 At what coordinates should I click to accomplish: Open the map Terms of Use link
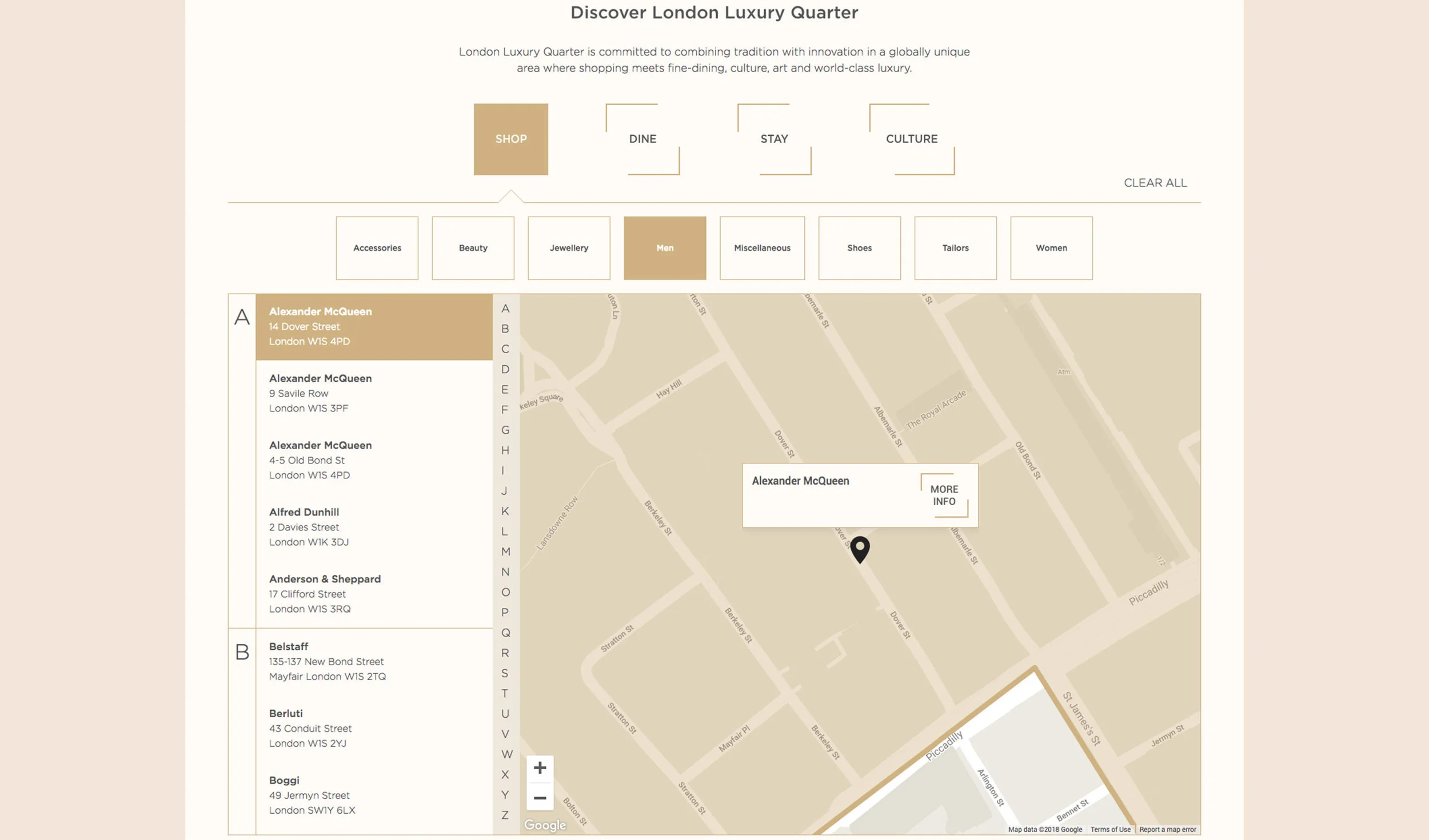[1110, 830]
